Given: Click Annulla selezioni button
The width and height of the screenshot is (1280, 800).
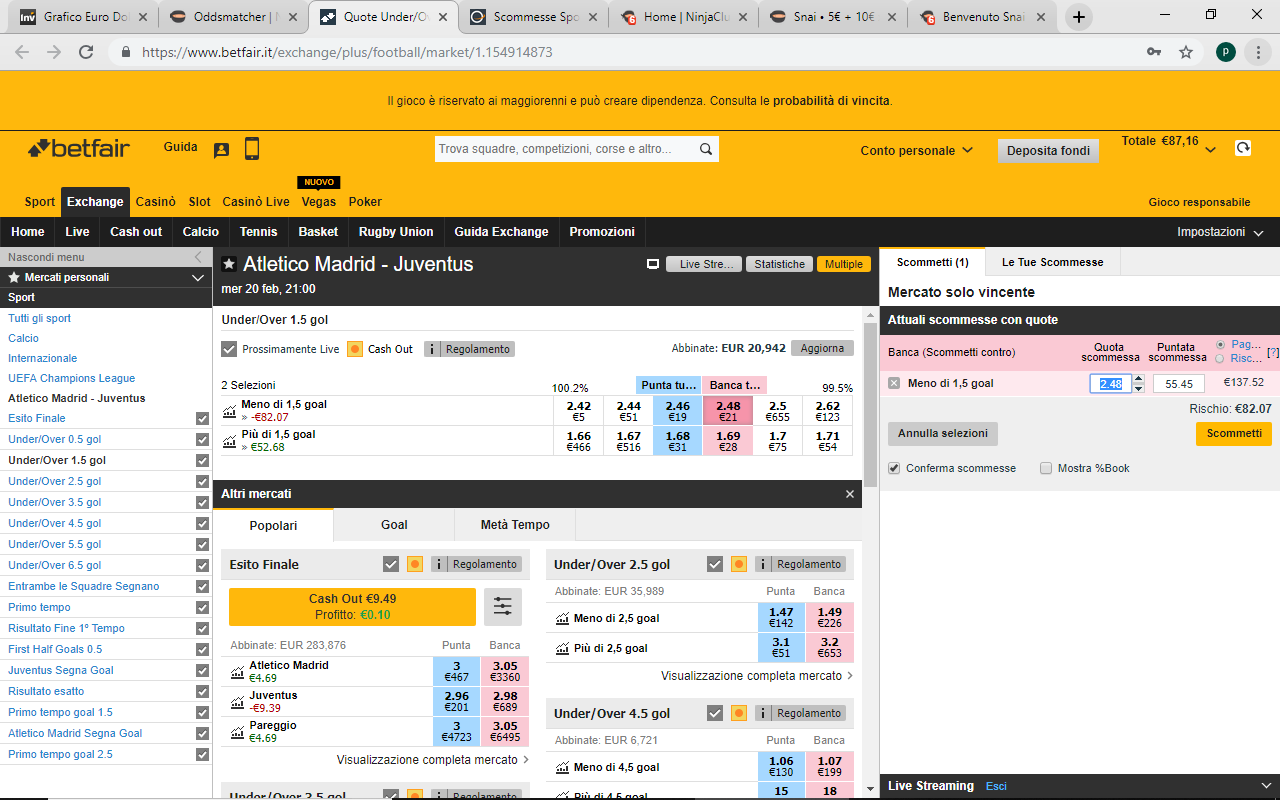Looking at the screenshot, I should tap(943, 433).
